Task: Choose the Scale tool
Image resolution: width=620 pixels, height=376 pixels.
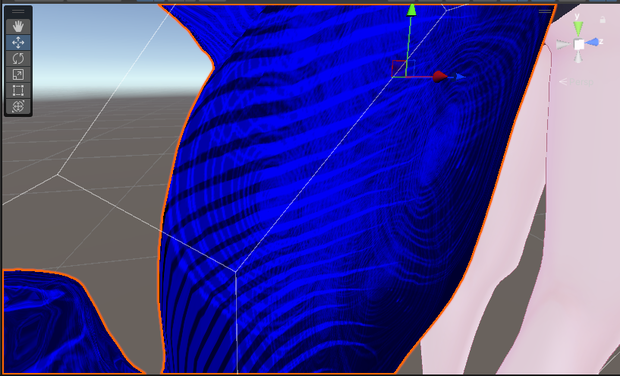Action: [x=18, y=74]
